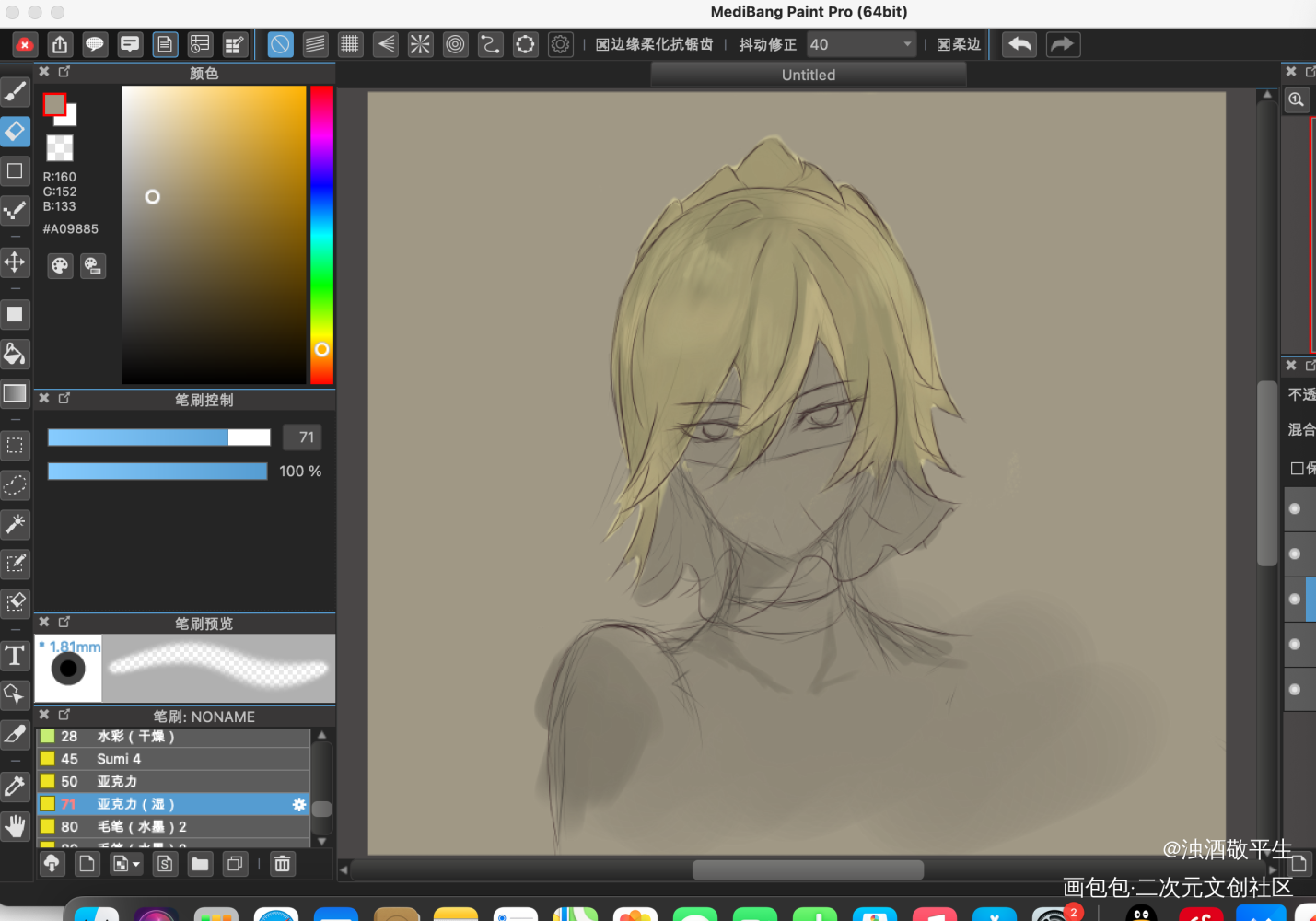
Task: Select the Sumi 4 brush
Action: pos(173,759)
